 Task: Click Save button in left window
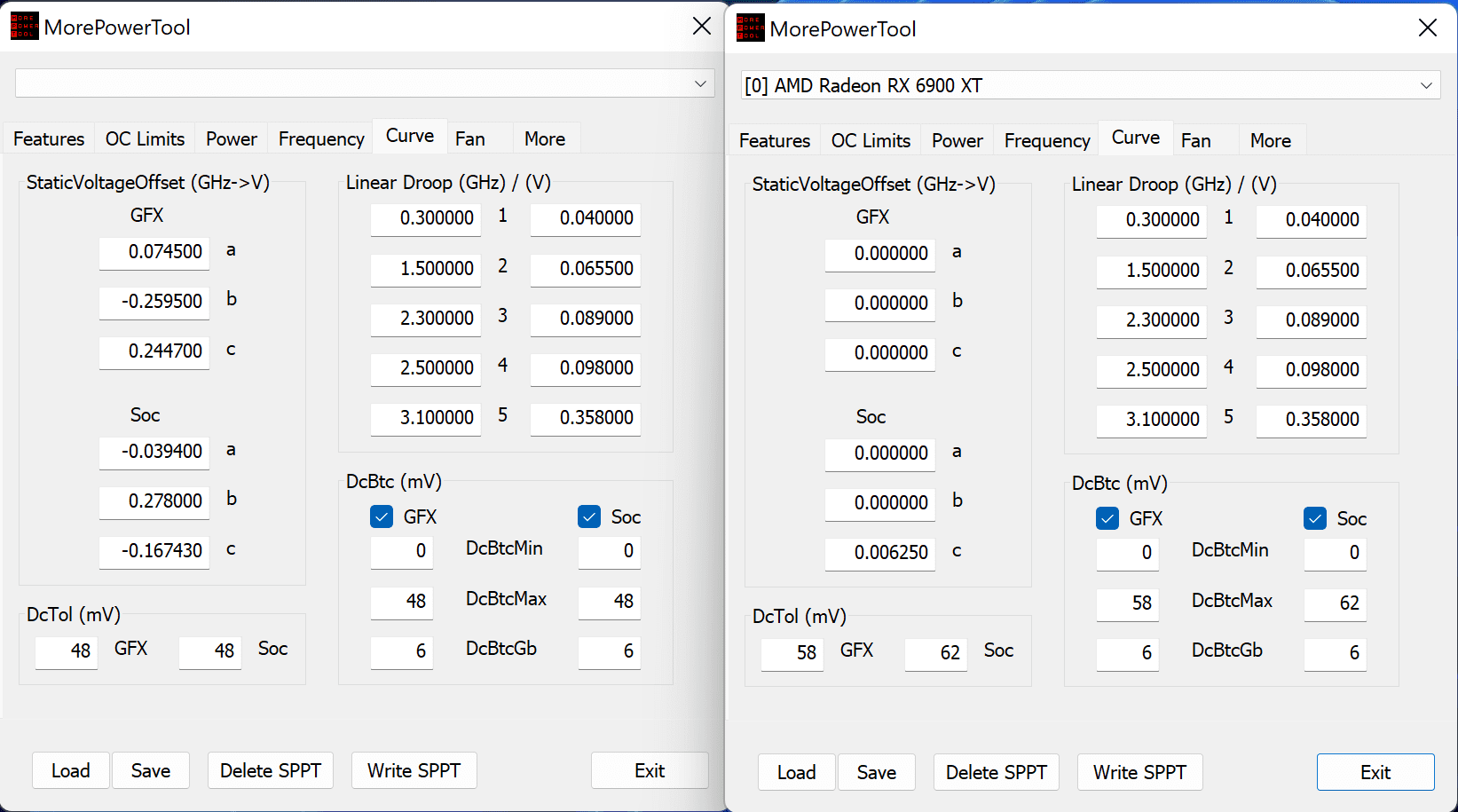tap(151, 770)
